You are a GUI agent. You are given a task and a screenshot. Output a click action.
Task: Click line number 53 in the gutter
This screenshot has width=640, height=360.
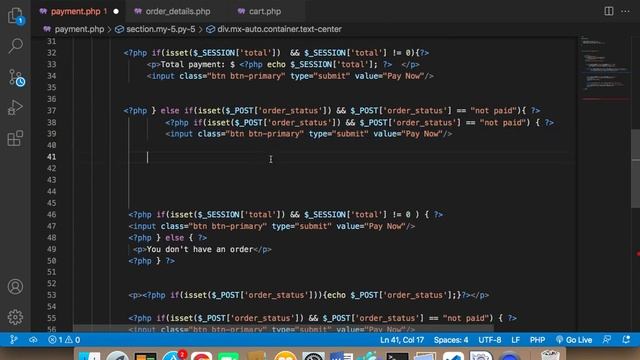[x=51, y=295]
